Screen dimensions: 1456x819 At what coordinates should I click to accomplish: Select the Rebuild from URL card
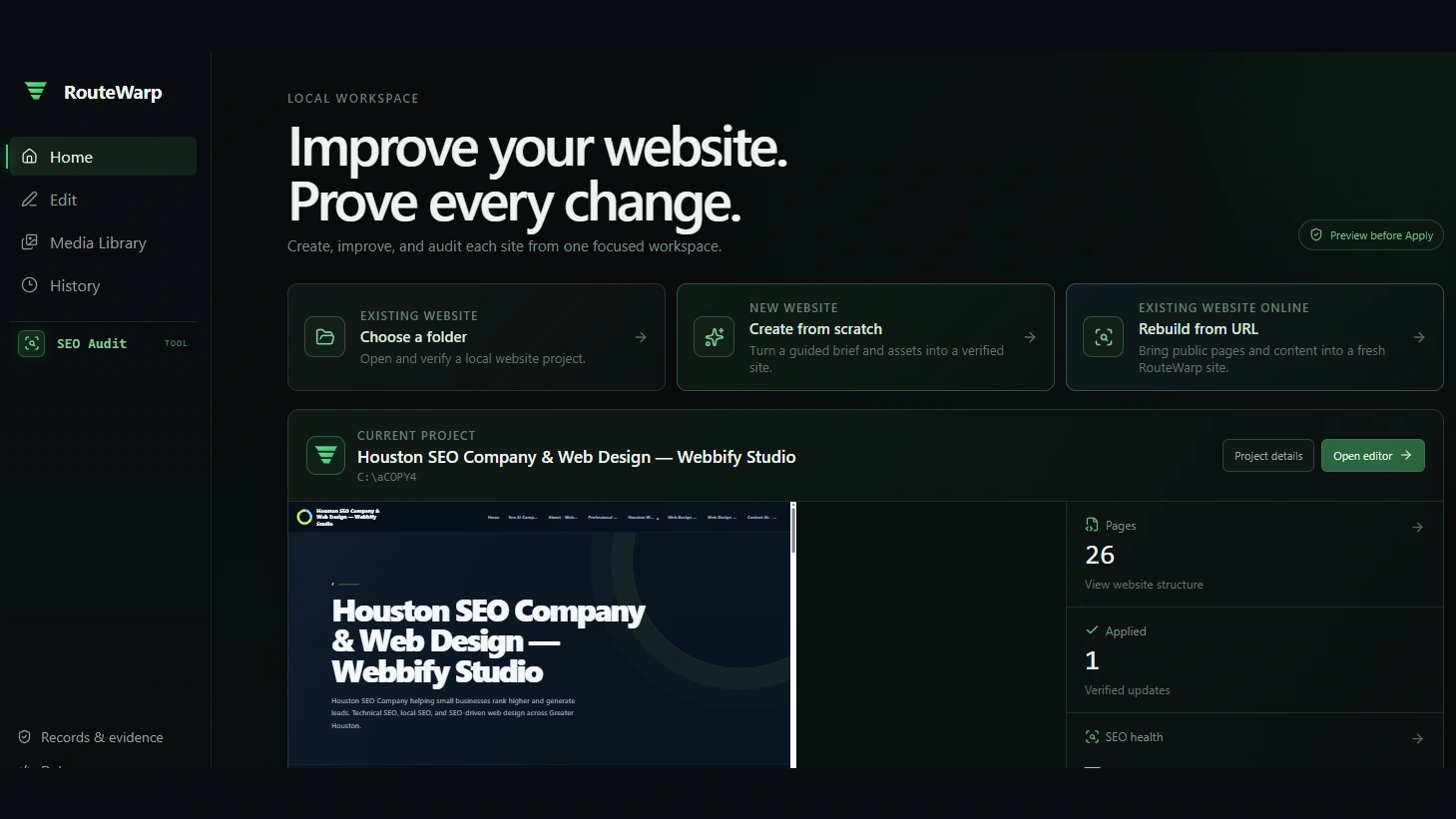click(x=1254, y=337)
